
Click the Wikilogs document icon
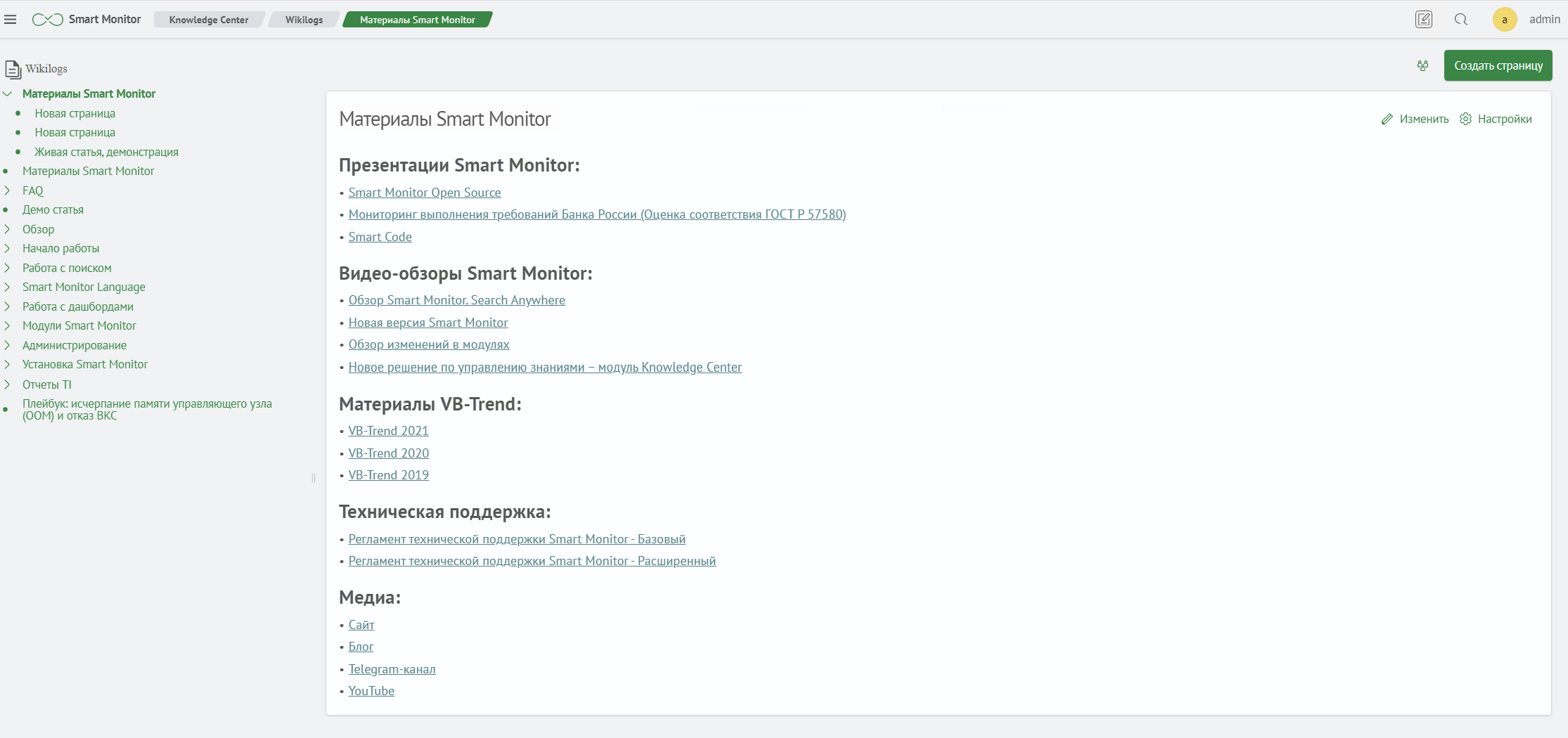tap(13, 70)
